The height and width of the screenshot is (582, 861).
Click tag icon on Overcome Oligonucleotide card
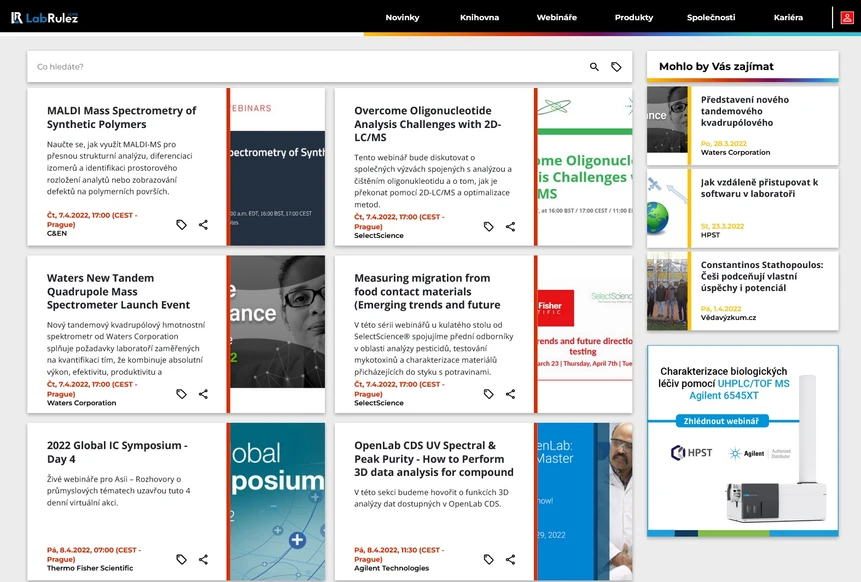pos(488,226)
